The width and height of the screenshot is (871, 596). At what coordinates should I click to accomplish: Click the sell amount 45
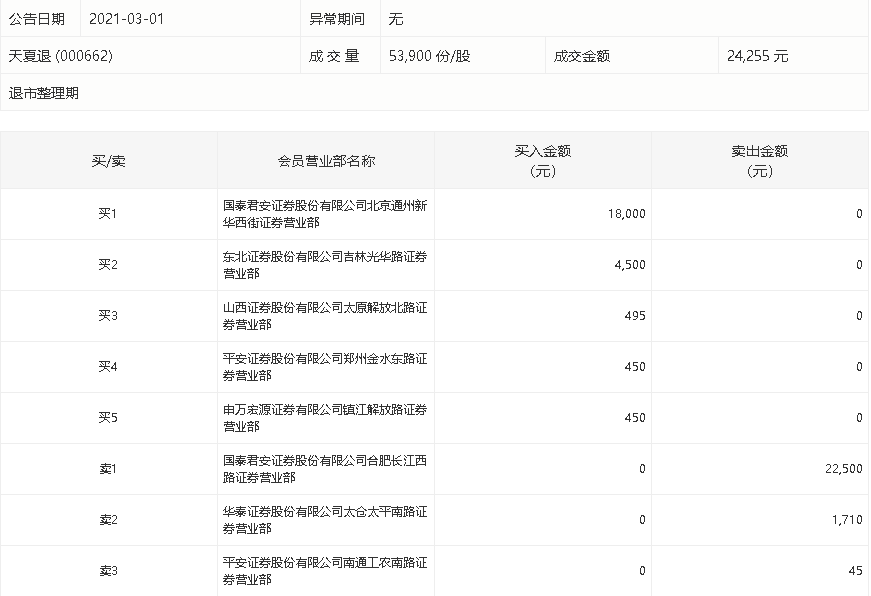pyautogui.click(x=855, y=572)
